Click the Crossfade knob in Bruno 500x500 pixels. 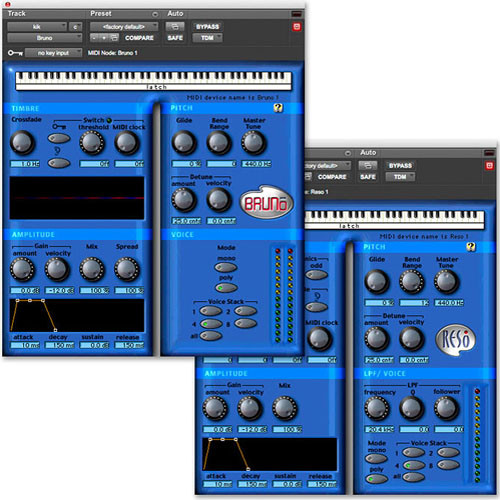(x=22, y=143)
